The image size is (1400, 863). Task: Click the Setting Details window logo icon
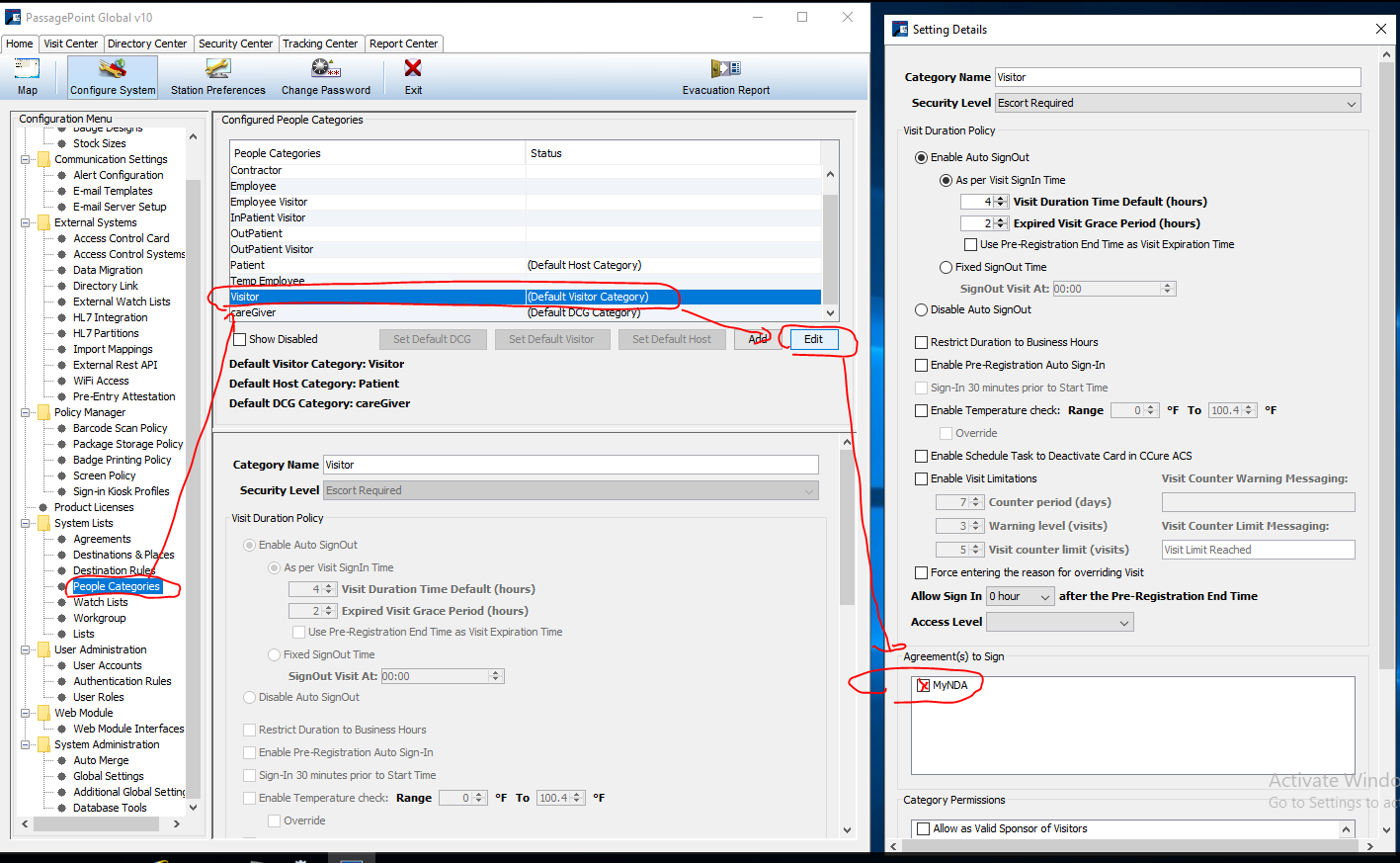(x=900, y=29)
